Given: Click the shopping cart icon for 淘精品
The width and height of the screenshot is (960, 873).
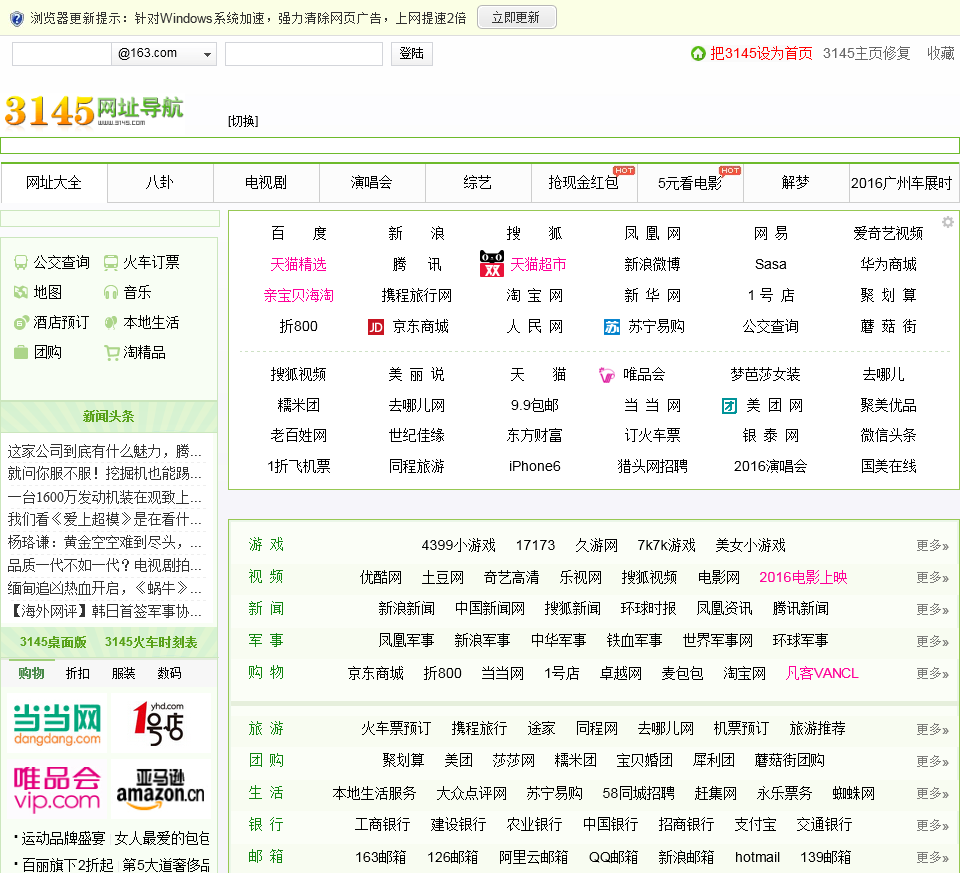Looking at the screenshot, I should click(110, 353).
